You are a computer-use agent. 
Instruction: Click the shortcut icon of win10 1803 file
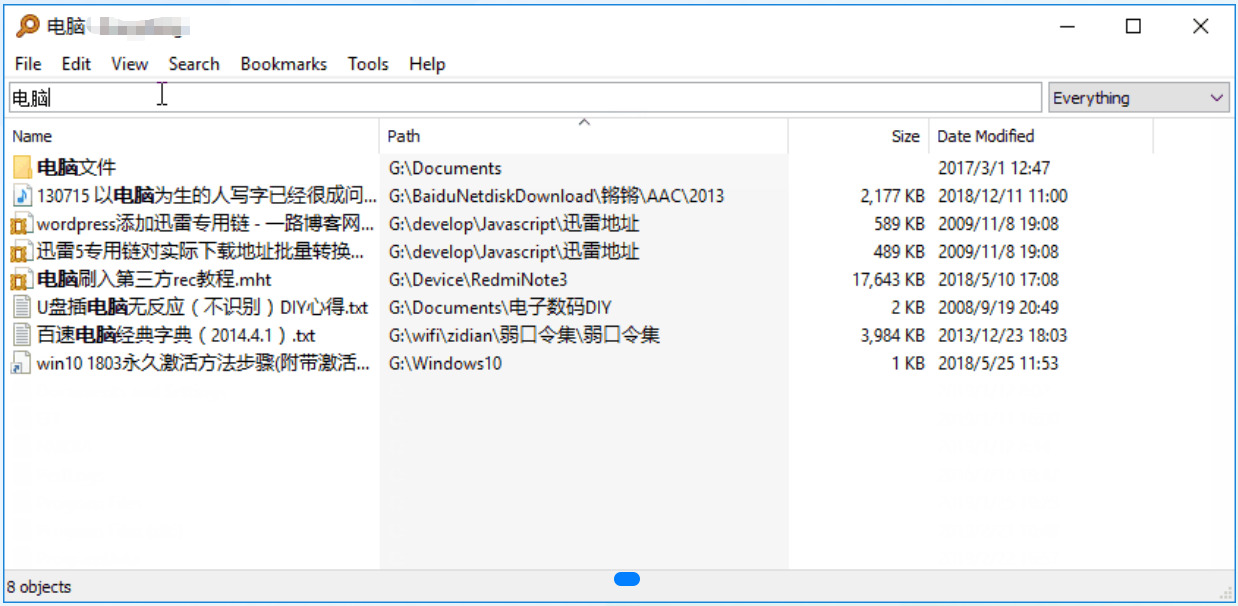tap(22, 364)
